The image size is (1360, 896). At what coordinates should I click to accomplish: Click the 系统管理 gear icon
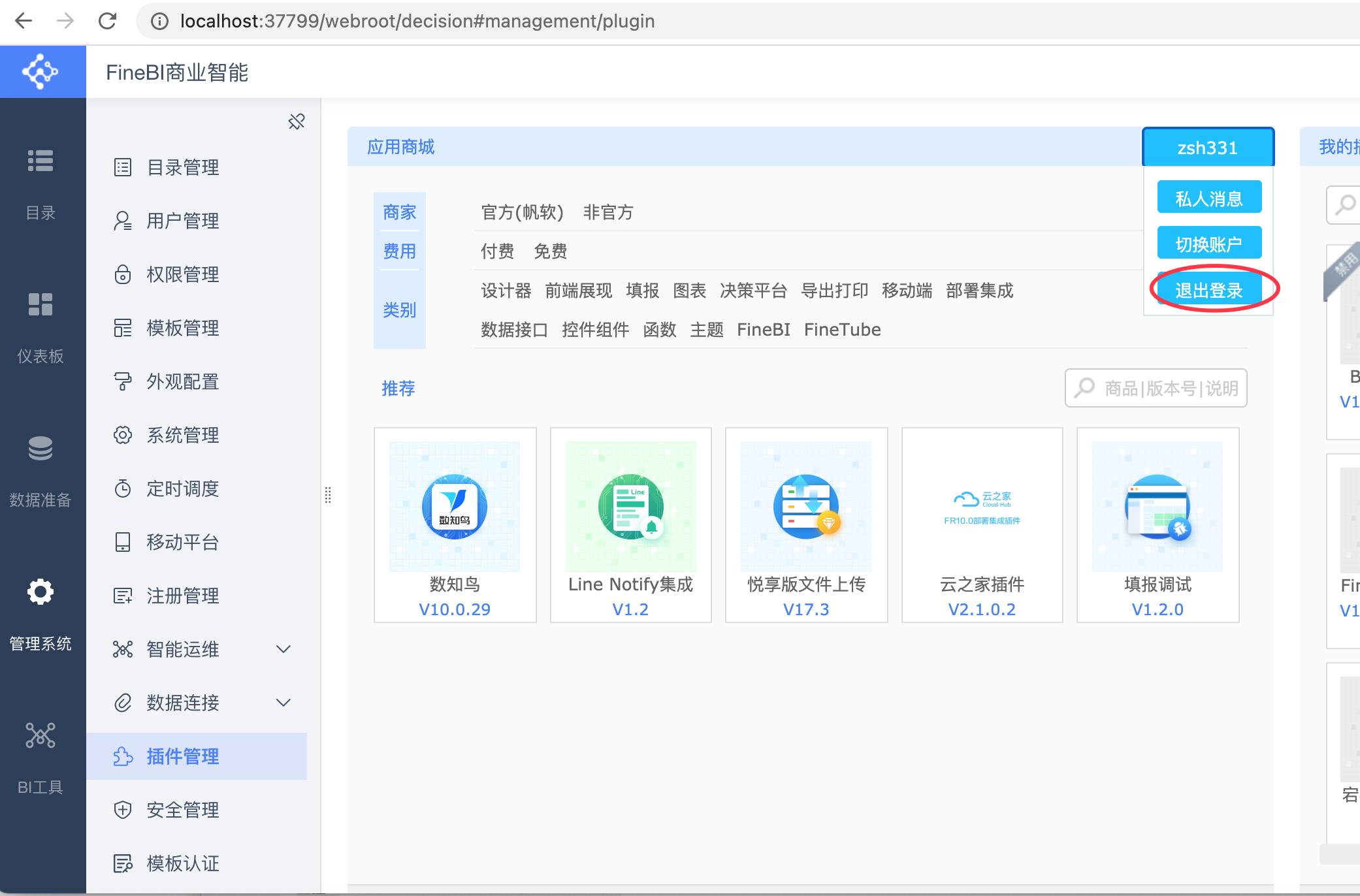coord(123,435)
